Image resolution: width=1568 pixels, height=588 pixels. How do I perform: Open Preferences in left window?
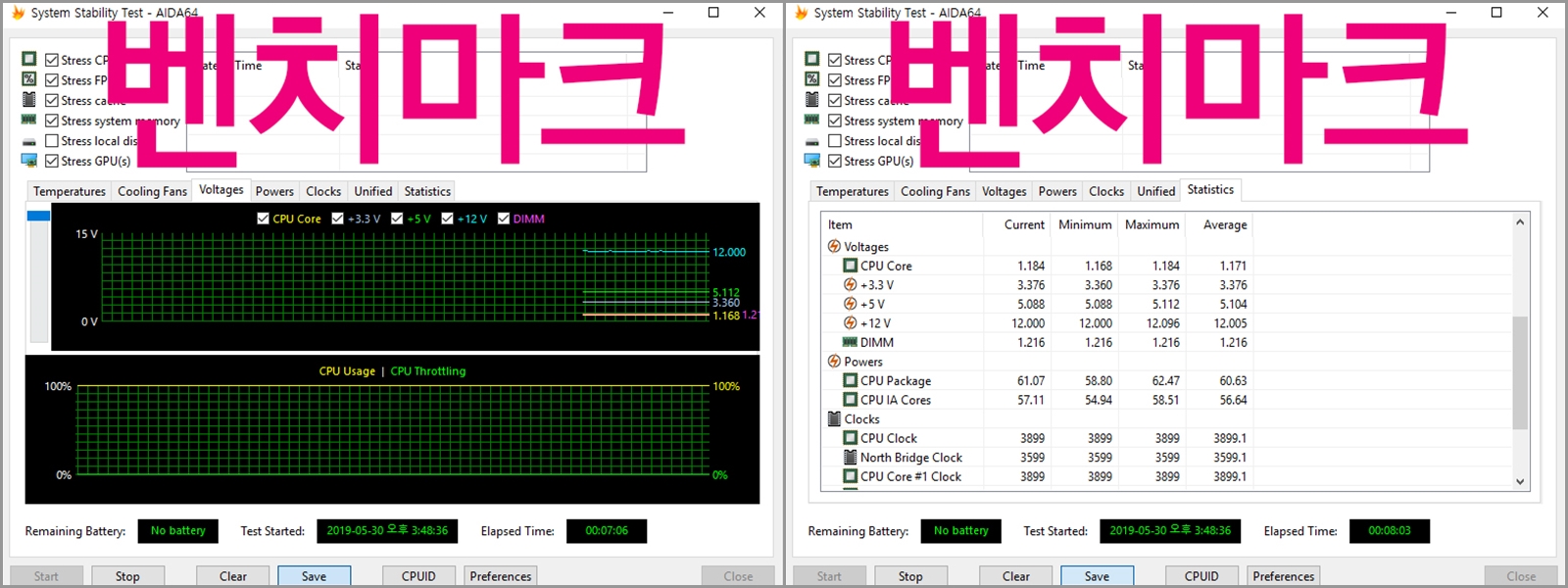501,576
